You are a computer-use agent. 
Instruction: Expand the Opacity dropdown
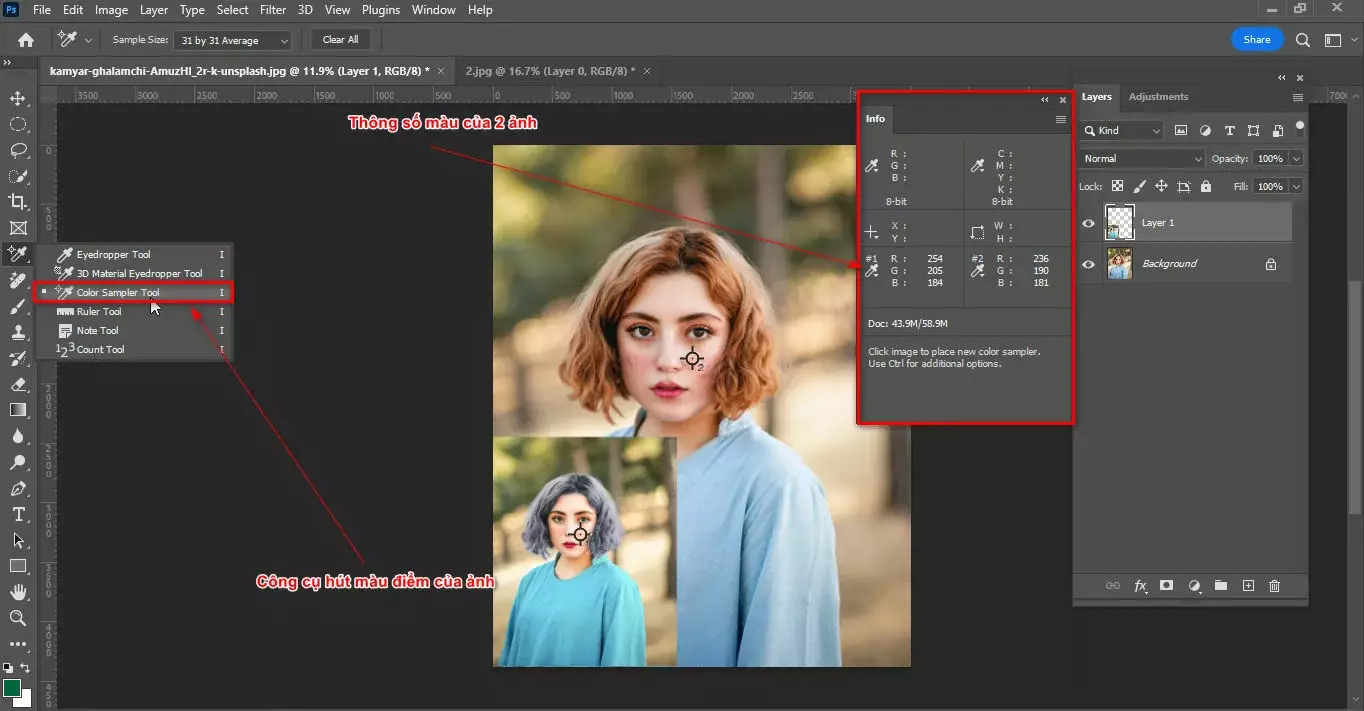coord(1296,158)
